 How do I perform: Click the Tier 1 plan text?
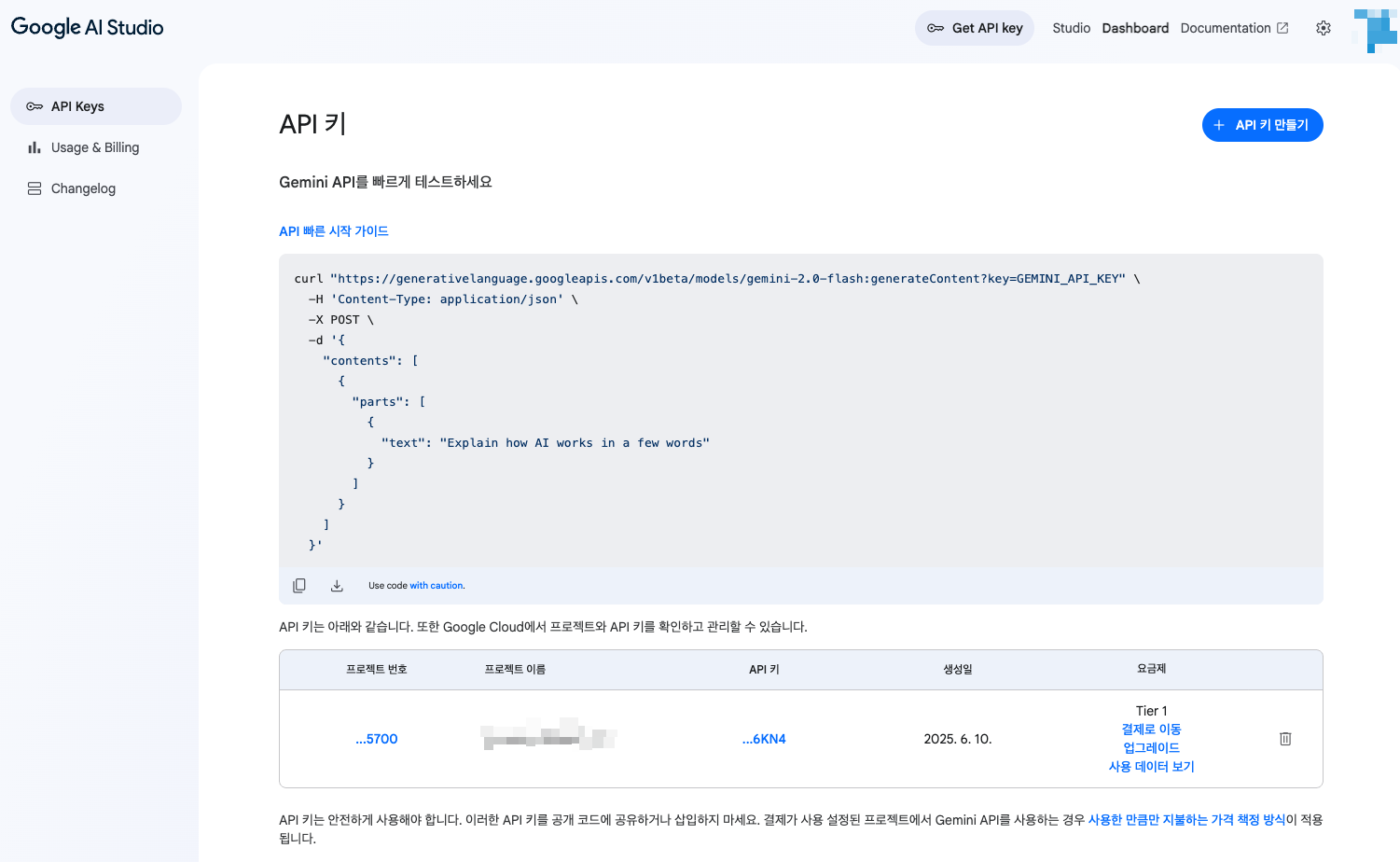[1151, 711]
